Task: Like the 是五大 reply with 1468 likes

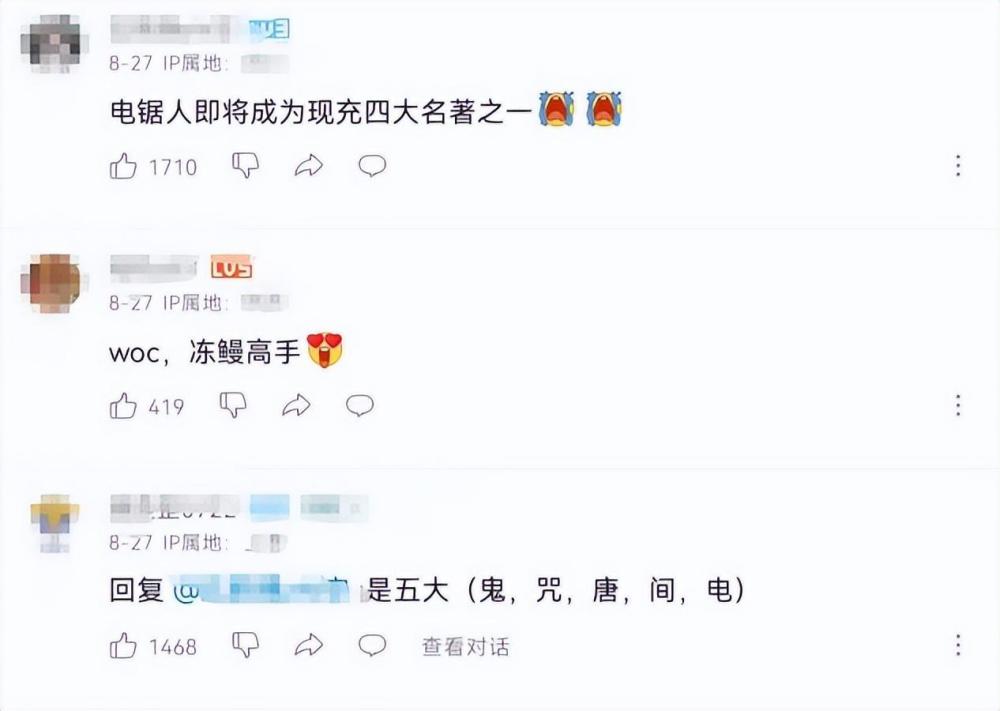Action: point(123,646)
